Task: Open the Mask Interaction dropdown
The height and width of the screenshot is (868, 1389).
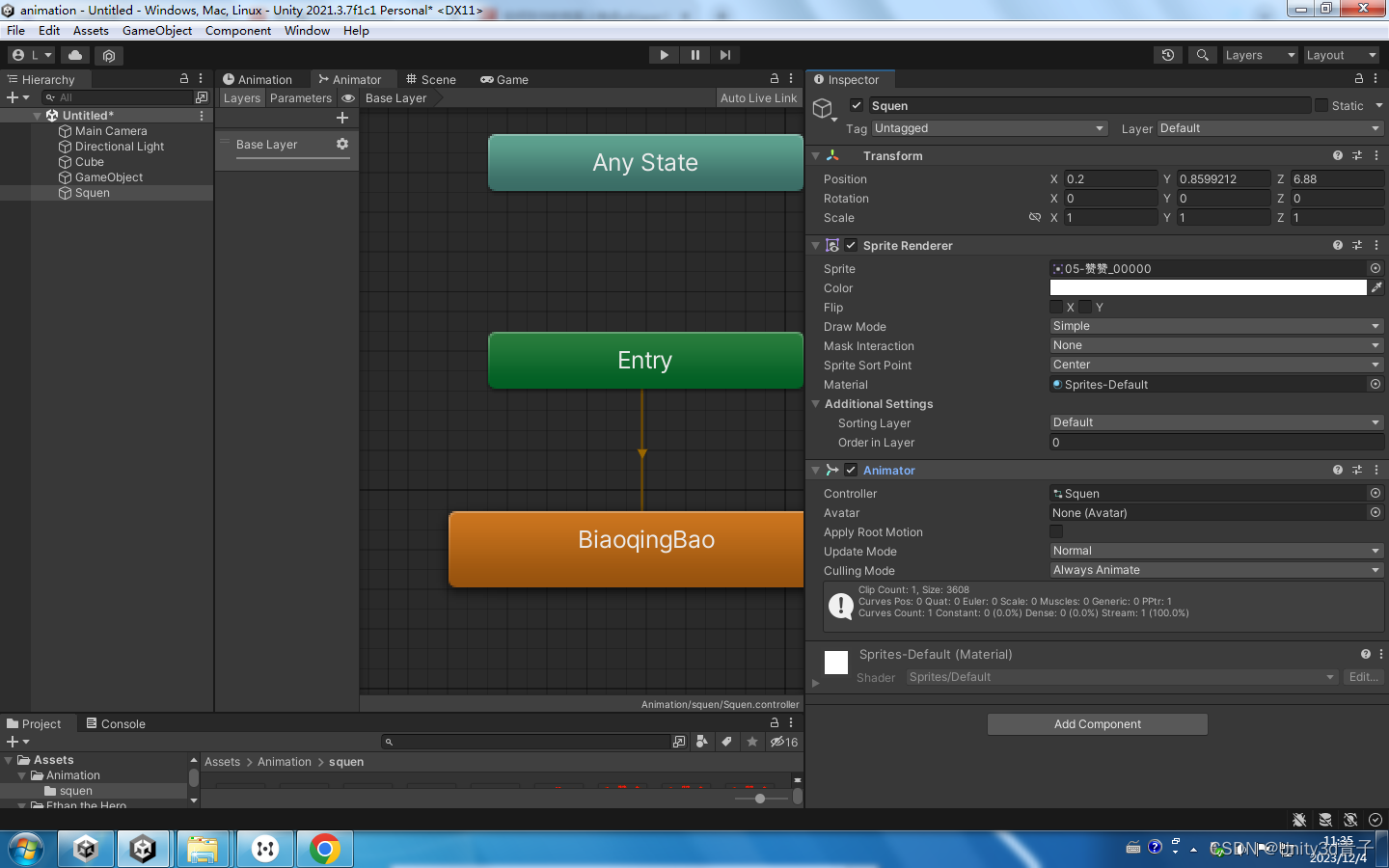Action: (x=1216, y=345)
